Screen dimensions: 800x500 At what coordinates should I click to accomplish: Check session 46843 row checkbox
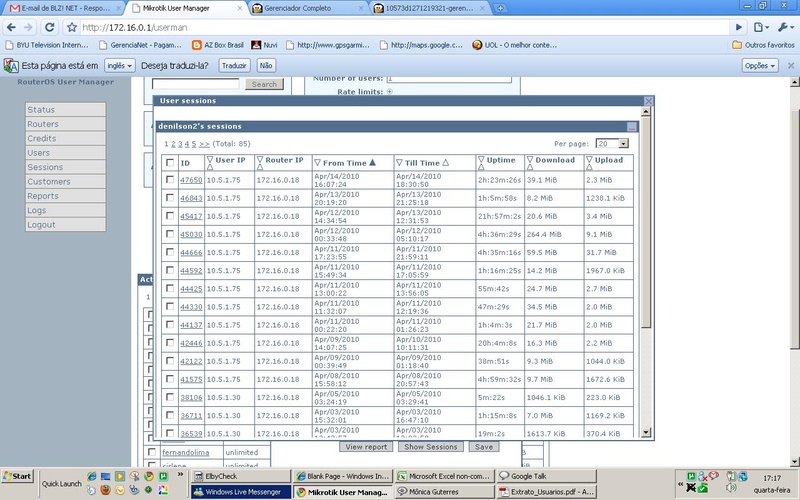tap(170, 197)
